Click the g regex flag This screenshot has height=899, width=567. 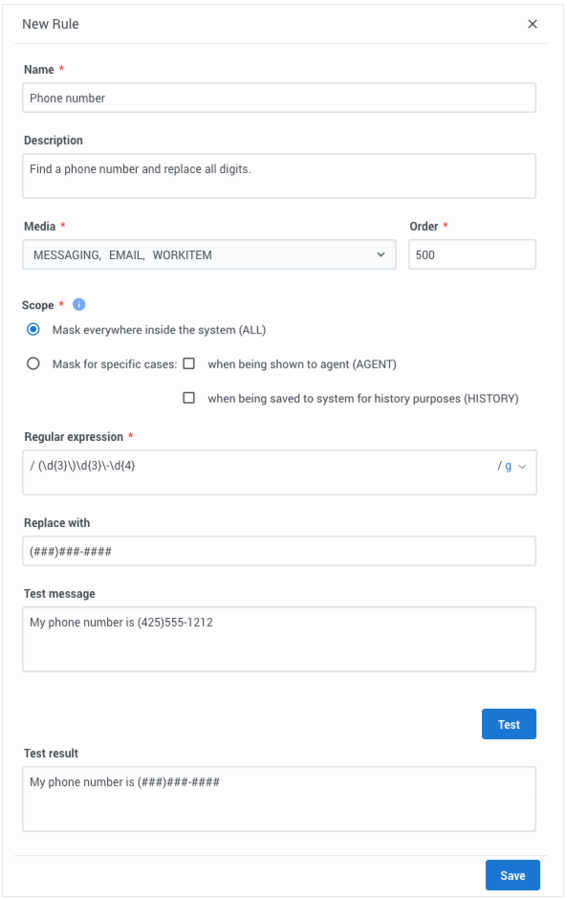pyautogui.click(x=508, y=467)
